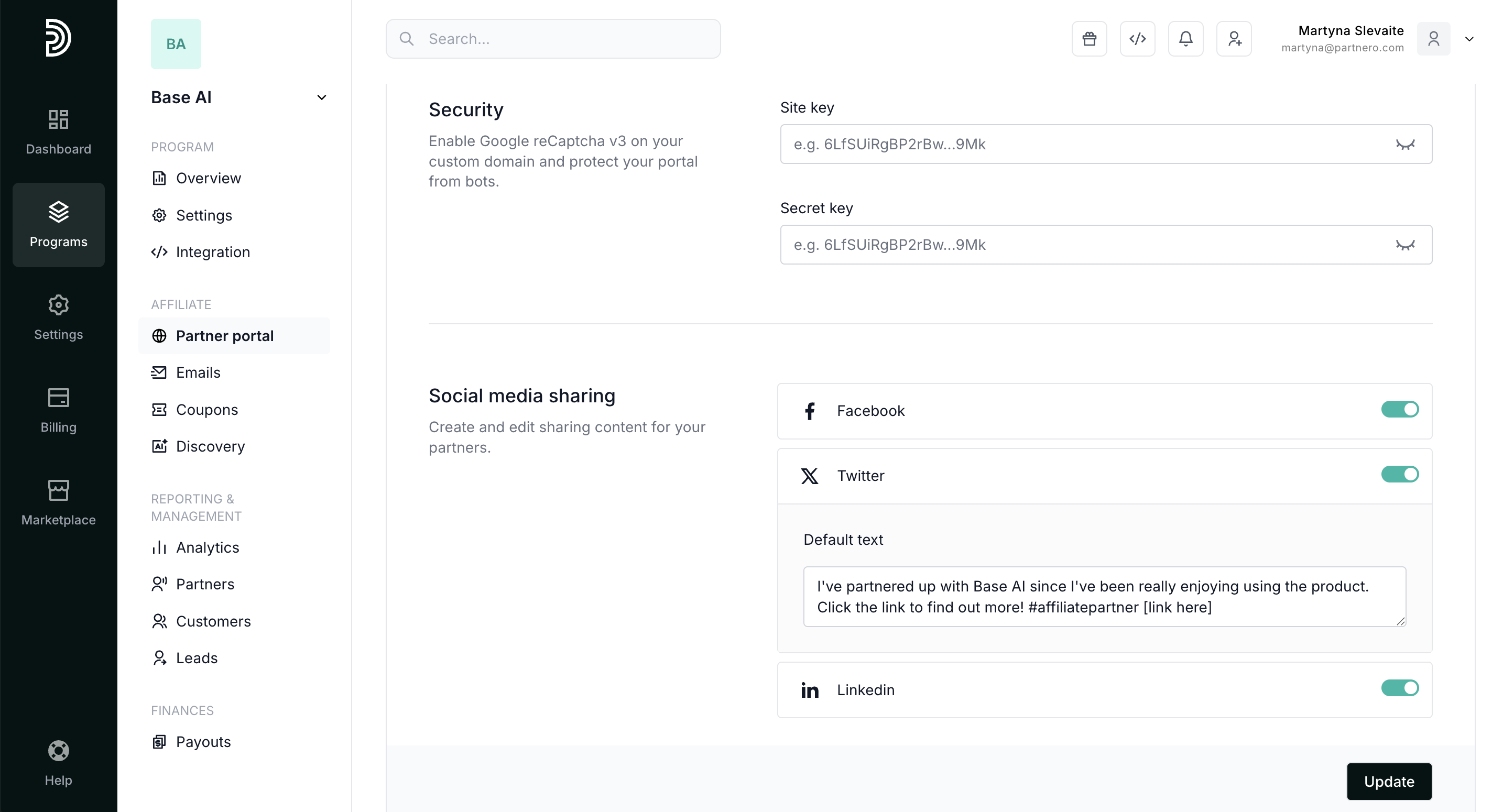Screen dimensions: 1503x812
Task: Expand the Base AI program dropdown
Action: point(321,97)
